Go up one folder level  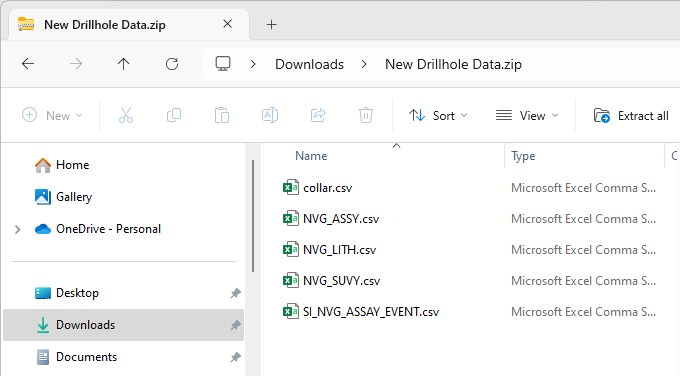pyautogui.click(x=124, y=64)
